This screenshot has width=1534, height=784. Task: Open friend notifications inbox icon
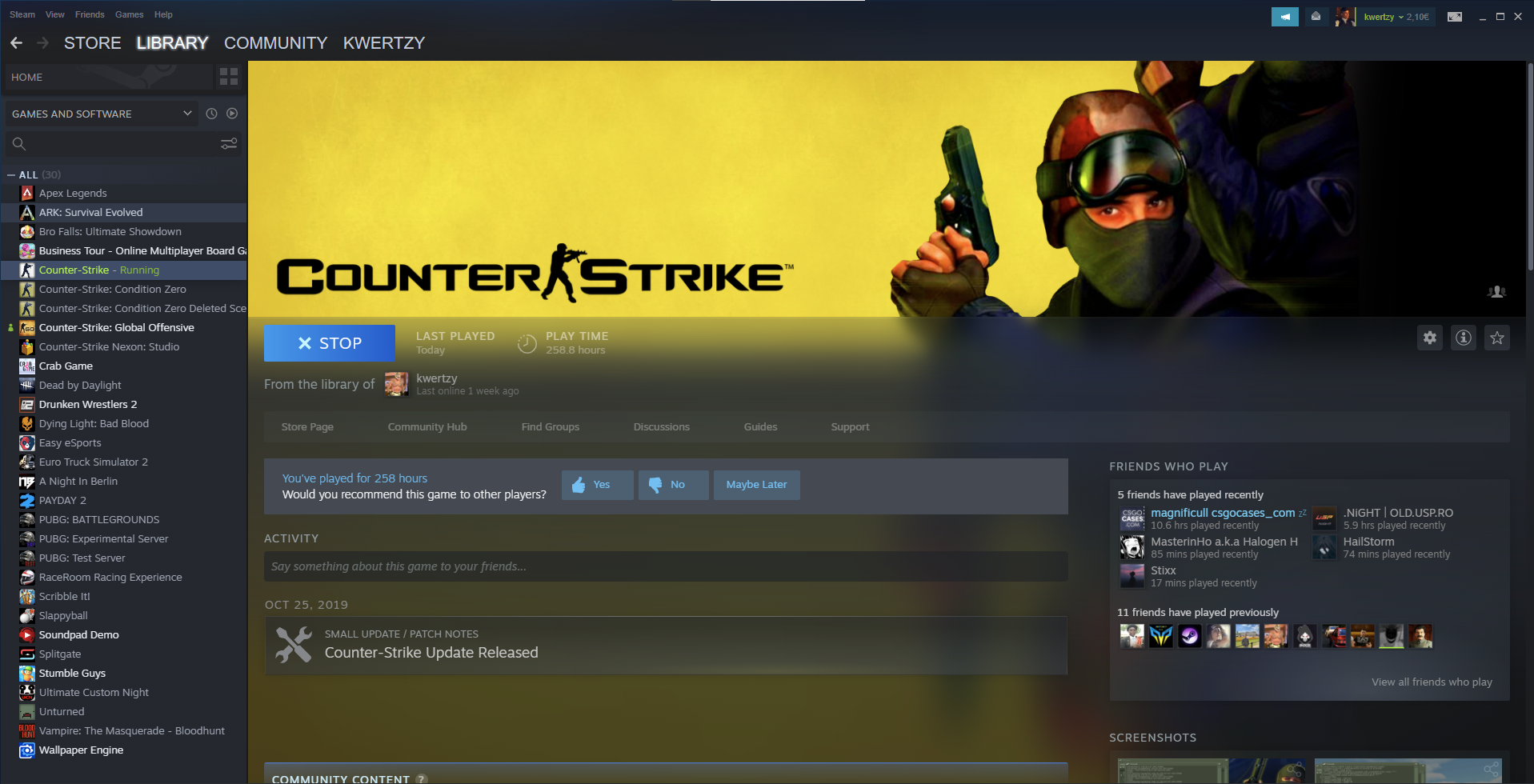click(1316, 17)
